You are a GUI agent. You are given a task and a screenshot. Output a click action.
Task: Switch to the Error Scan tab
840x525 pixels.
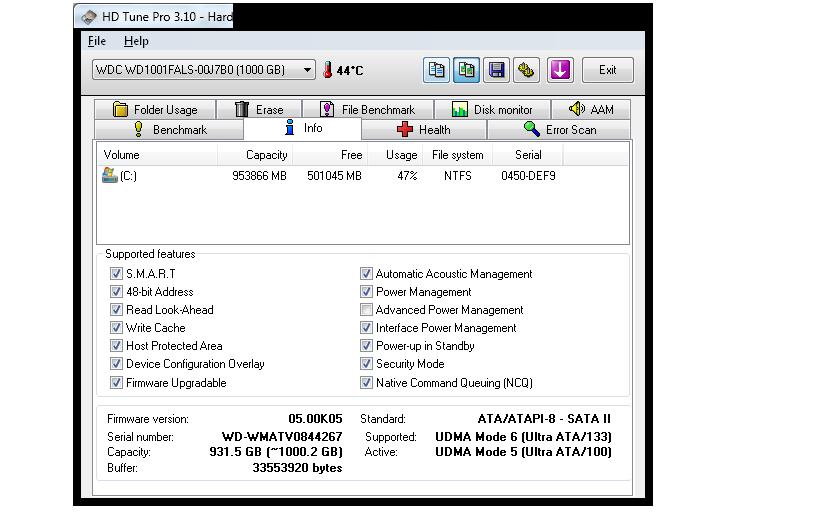(x=560, y=130)
